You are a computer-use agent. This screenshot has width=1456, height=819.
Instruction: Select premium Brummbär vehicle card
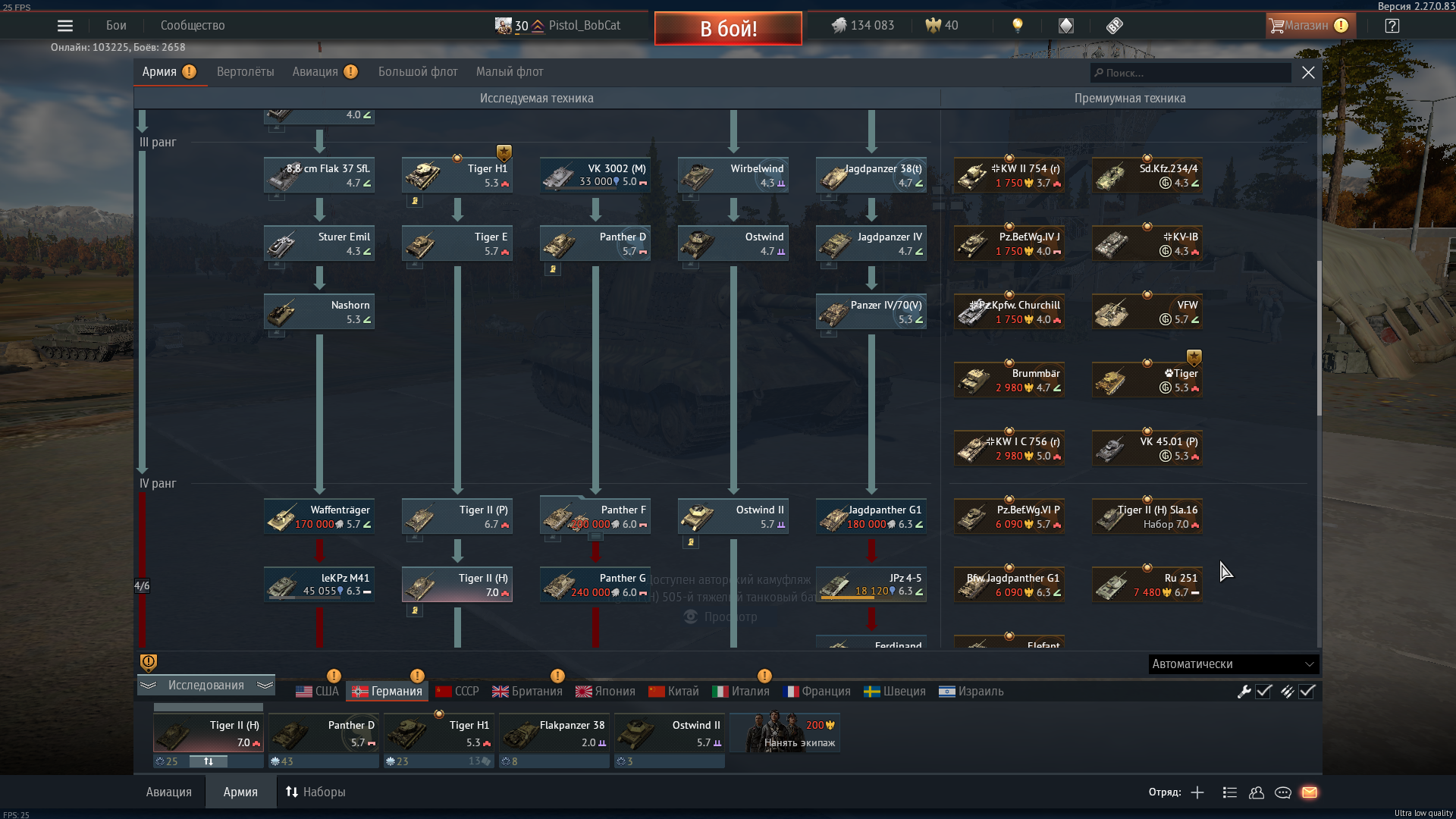pos(1009,380)
